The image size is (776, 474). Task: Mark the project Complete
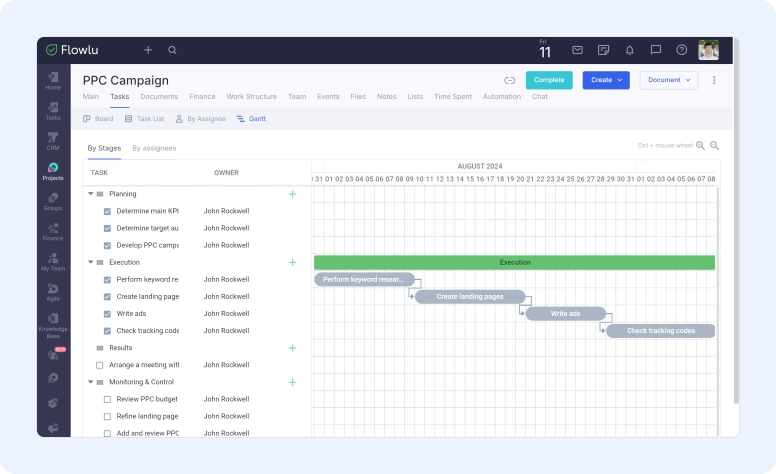point(549,80)
